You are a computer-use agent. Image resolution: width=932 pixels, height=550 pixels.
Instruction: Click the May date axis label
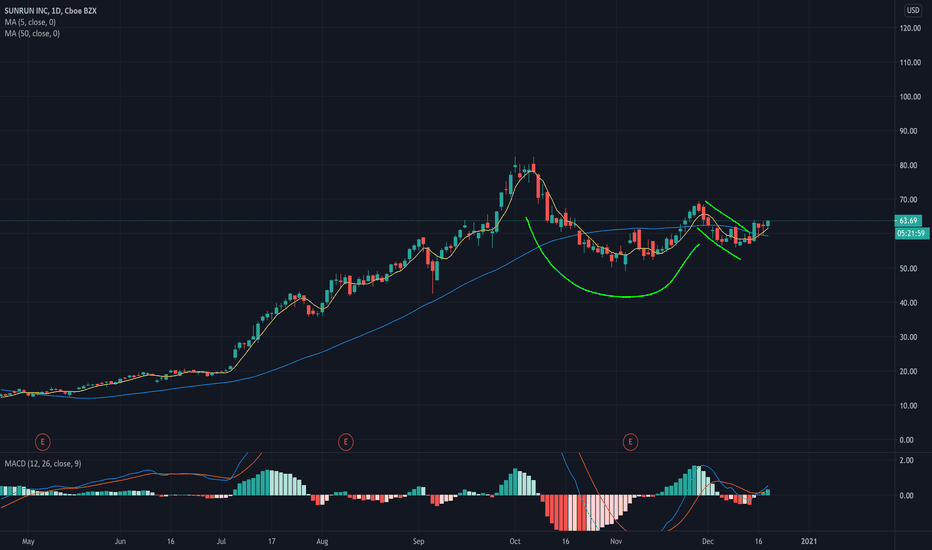pos(28,542)
